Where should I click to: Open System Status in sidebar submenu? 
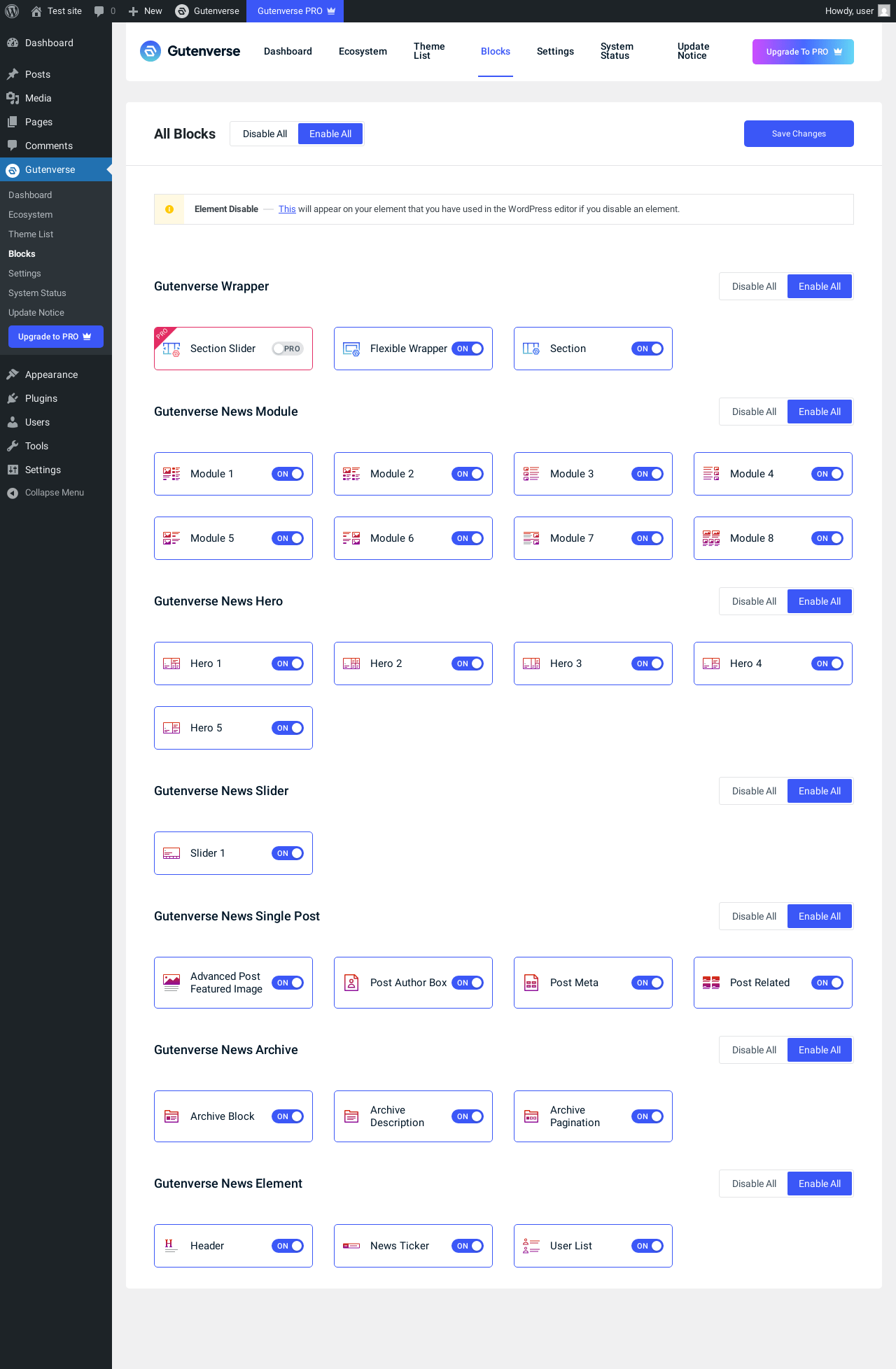[37, 293]
